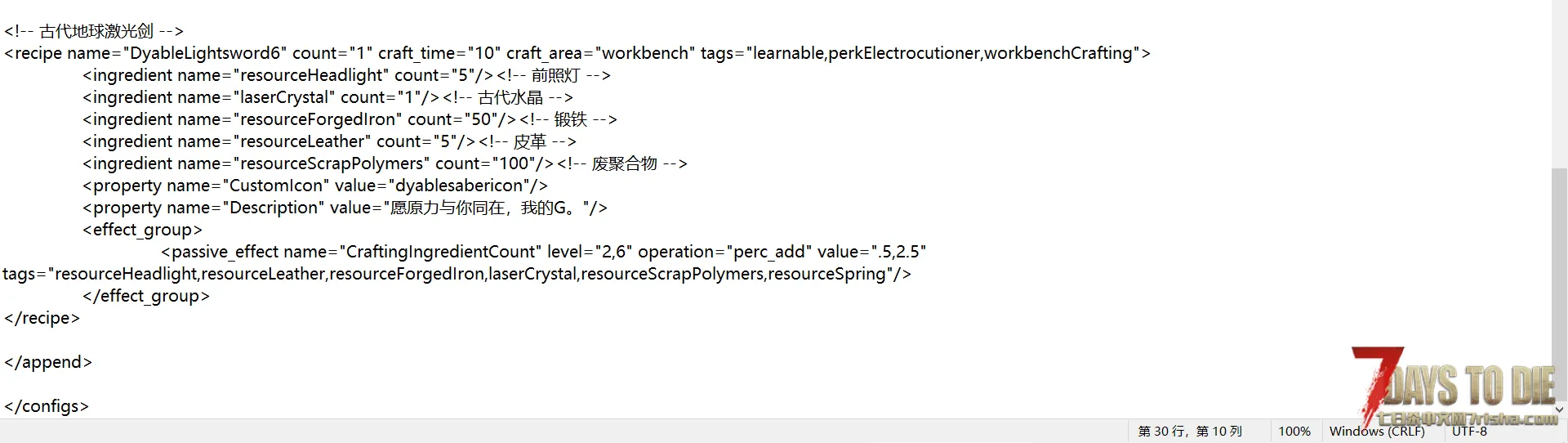Click the resourceLeather ingredient line
Viewport: 1568px width, 443px height.
pyautogui.click(x=329, y=141)
